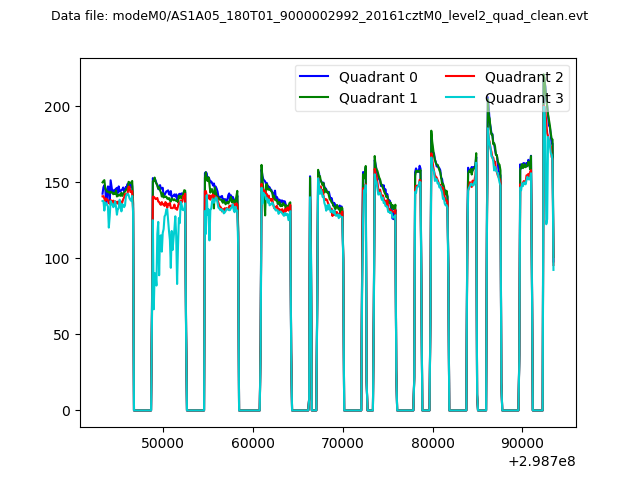Click the red Quadrant 2 legend line
Viewport: 640px width, 480px height.
pyautogui.click(x=462, y=78)
